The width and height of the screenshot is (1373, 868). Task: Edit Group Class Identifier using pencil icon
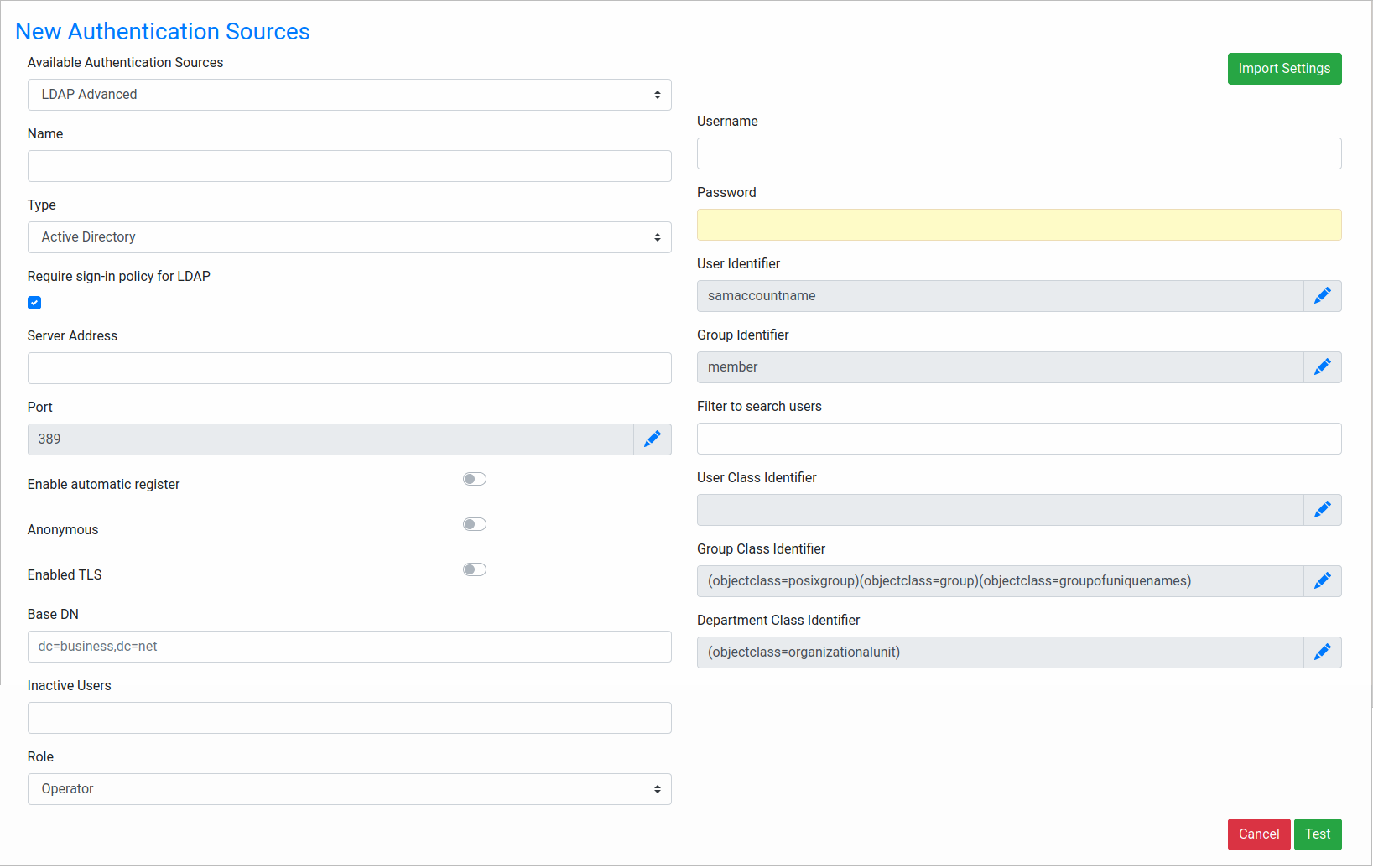[1322, 581]
